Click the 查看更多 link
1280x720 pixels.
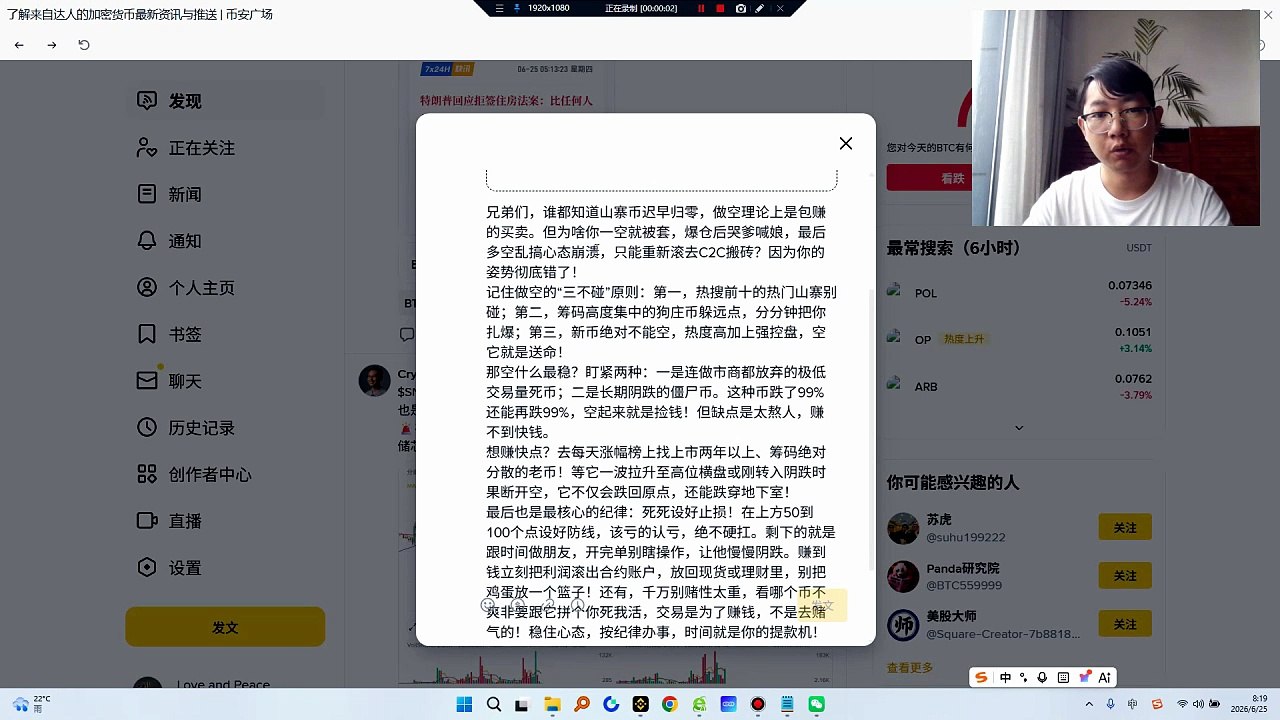[x=910, y=668]
